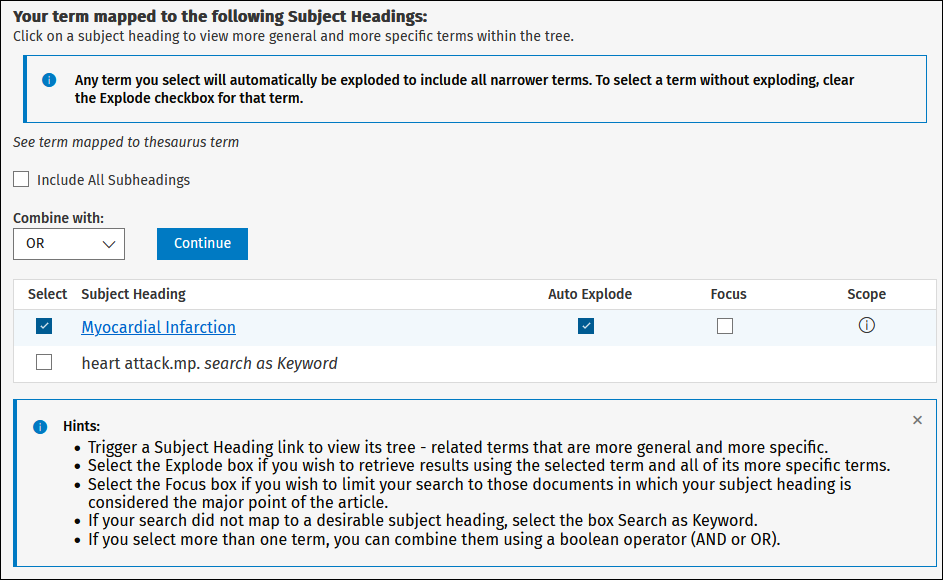Click heart attack.mp search as Keyword text
Screen dimensions: 943x580
pyautogui.click(x=209, y=363)
